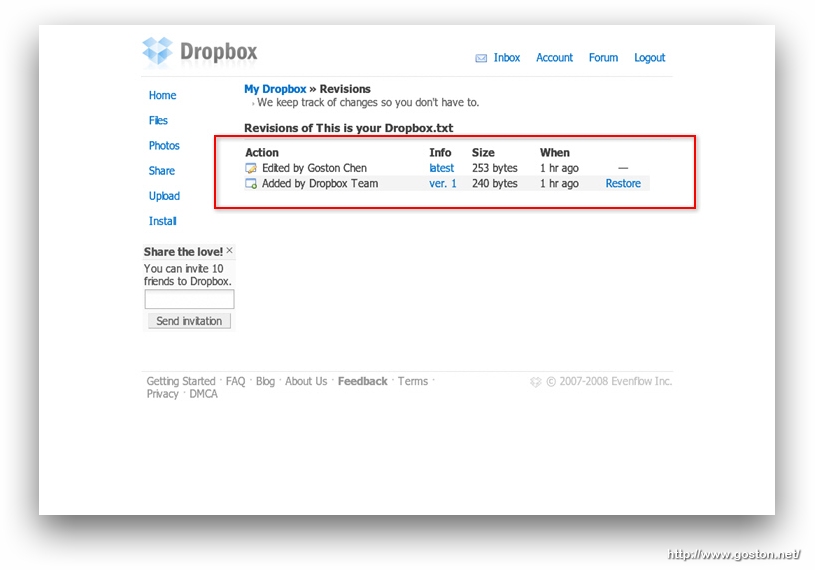This screenshot has height=570, width=815.
Task: Click the '240 bytes' size value
Action: tap(495, 183)
